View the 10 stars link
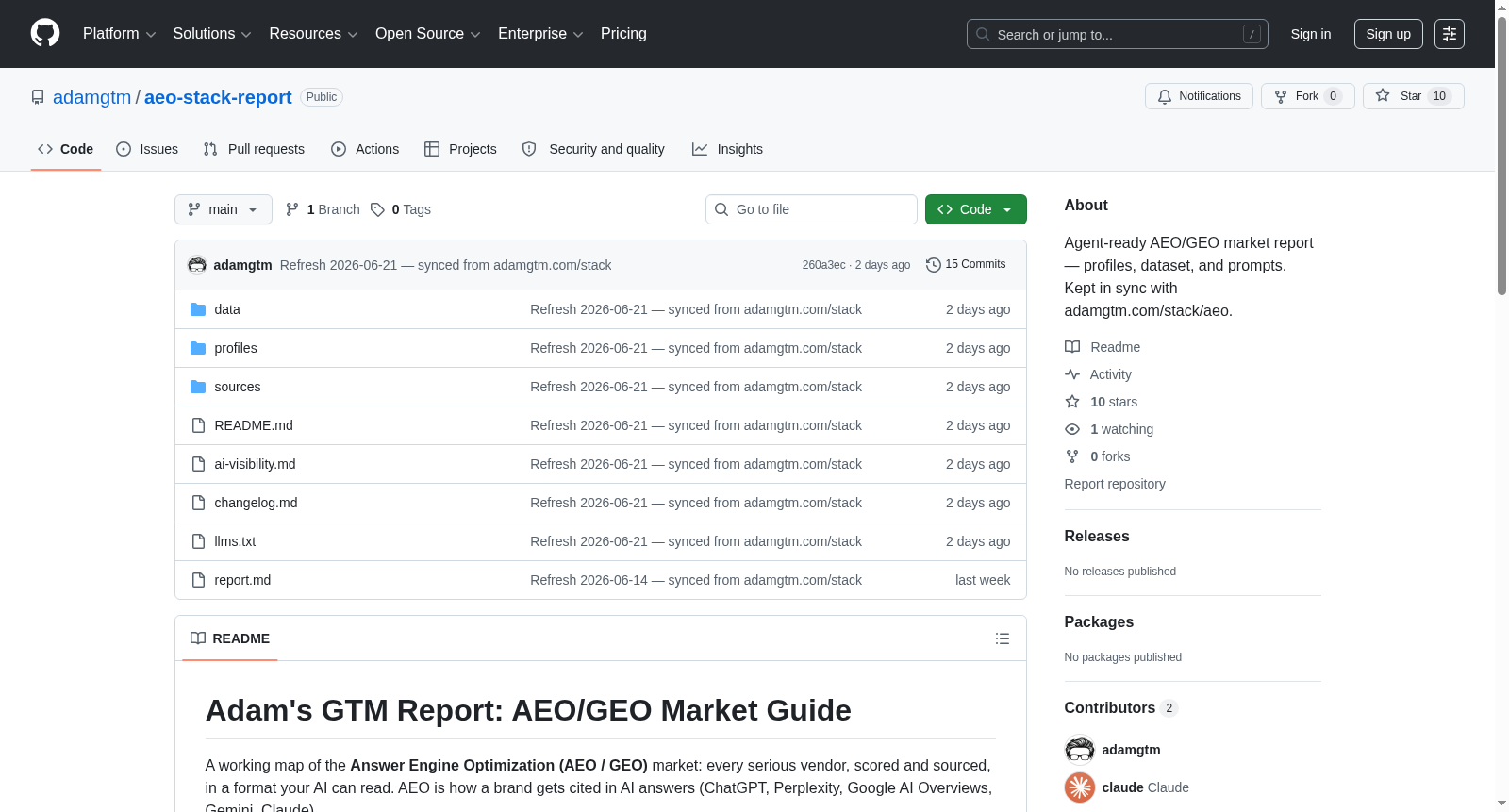 [x=1101, y=402]
